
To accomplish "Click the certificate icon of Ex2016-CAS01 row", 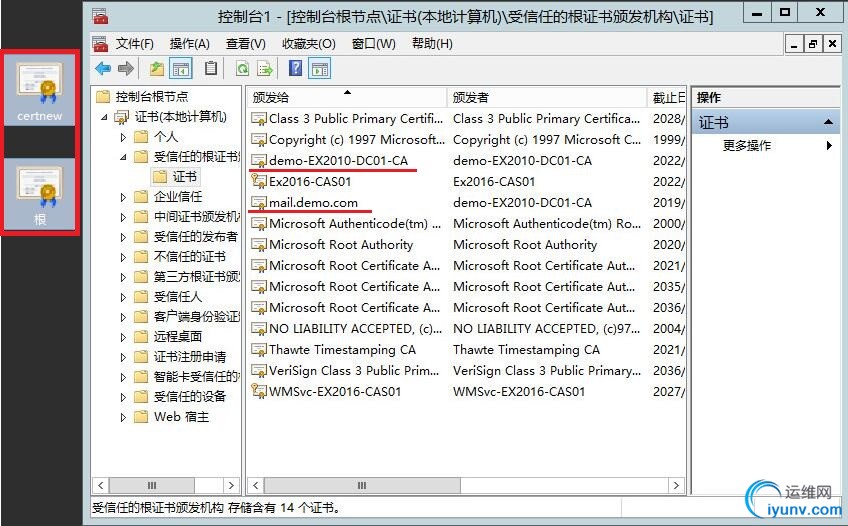I will pyautogui.click(x=259, y=182).
